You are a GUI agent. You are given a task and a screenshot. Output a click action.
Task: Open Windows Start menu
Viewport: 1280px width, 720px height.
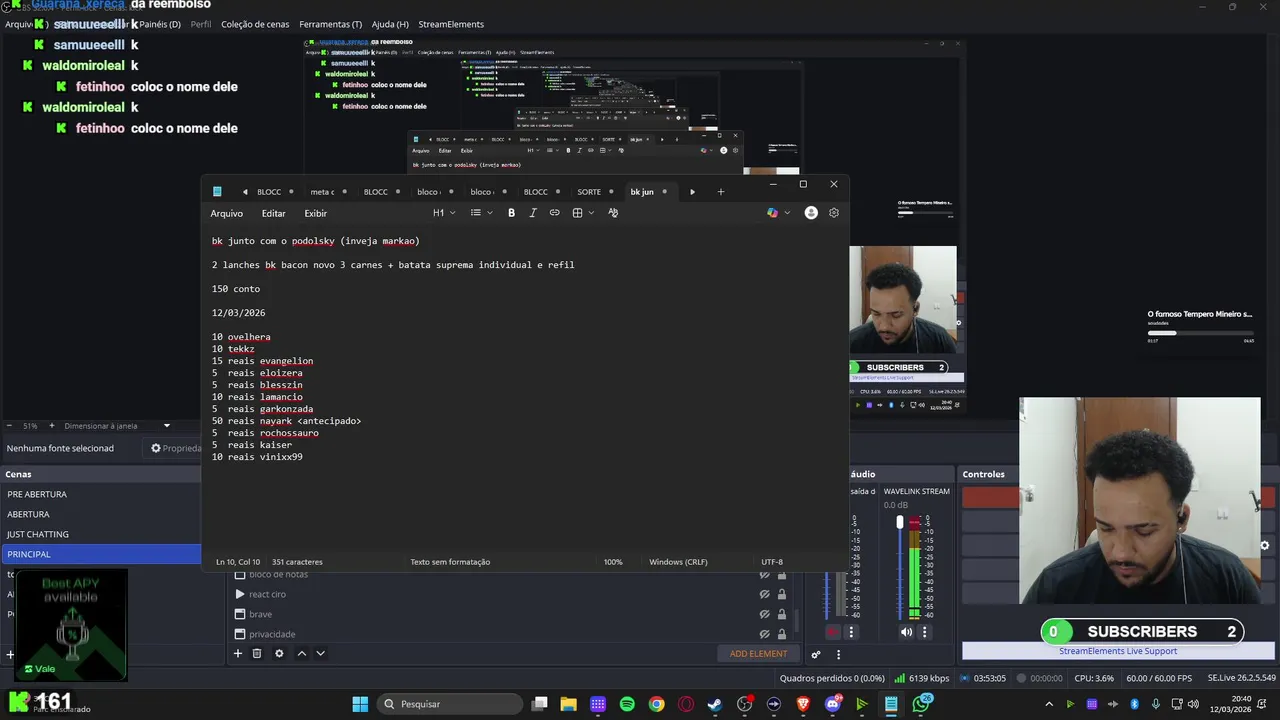(x=360, y=704)
